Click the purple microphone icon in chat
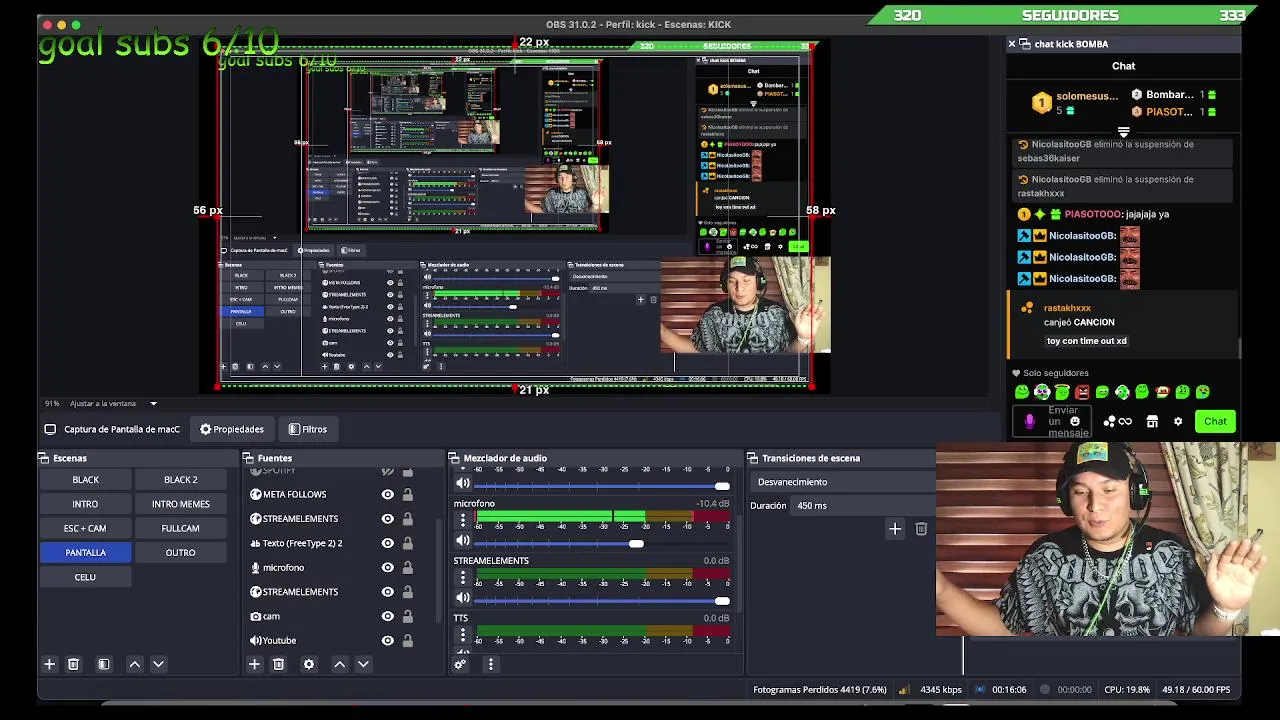1280x720 pixels. coord(1030,422)
